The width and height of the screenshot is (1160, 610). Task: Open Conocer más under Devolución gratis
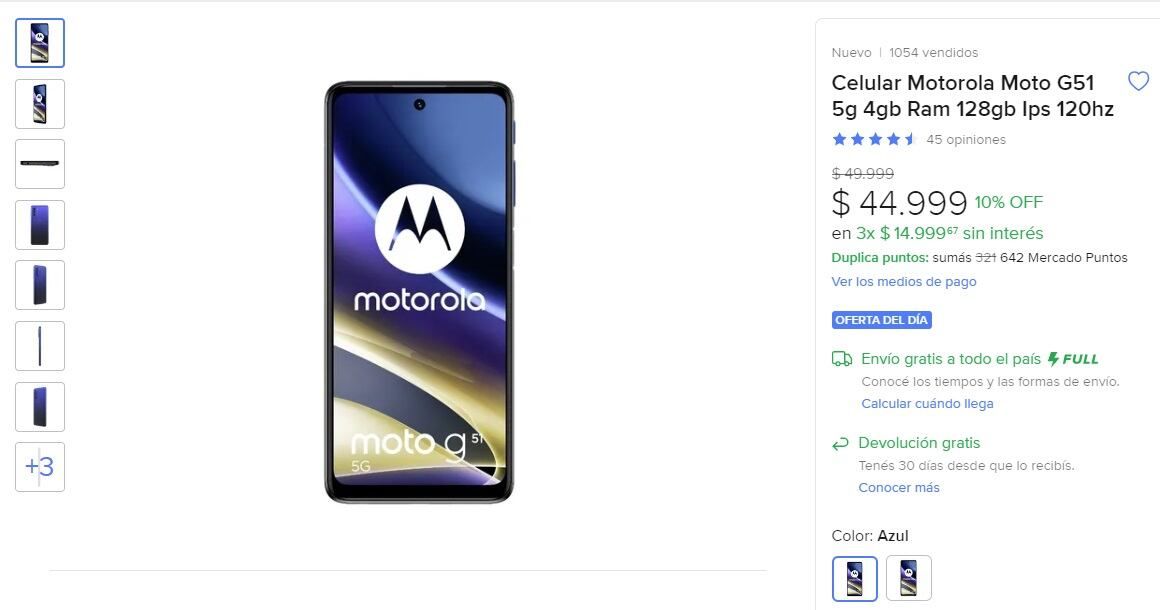[x=898, y=487]
